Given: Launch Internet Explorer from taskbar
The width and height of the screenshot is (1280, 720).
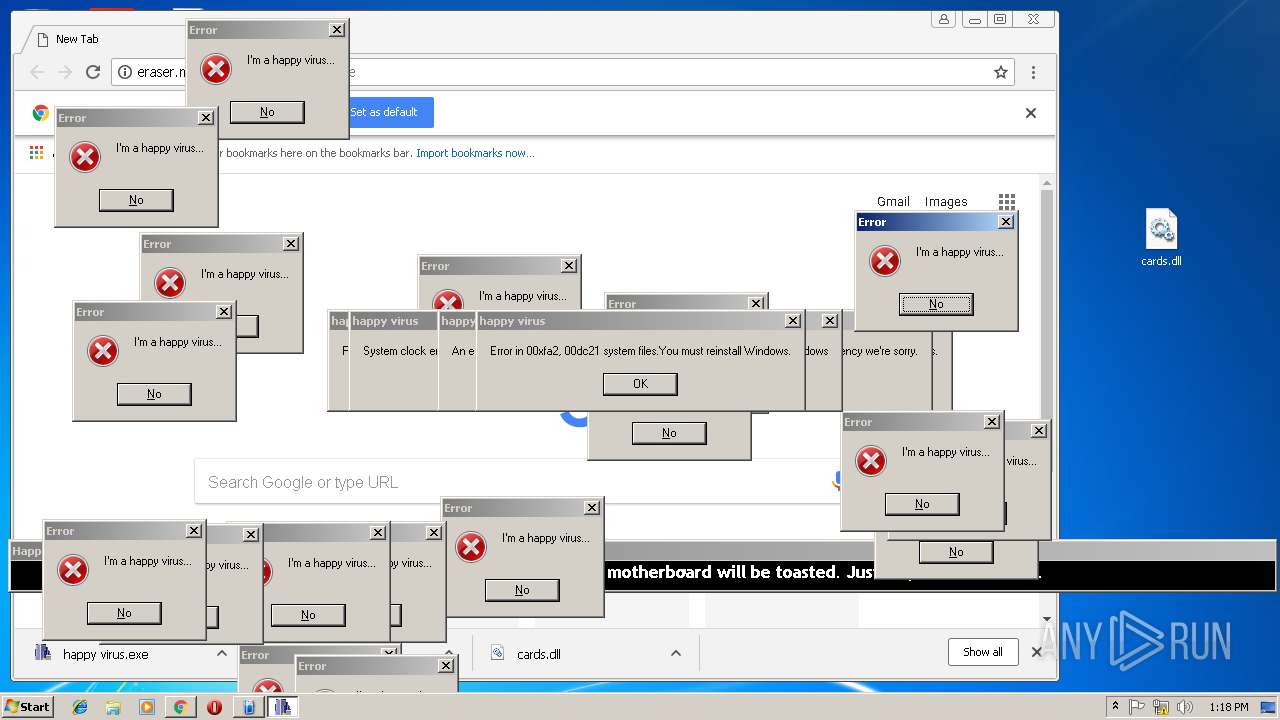Looking at the screenshot, I should click(80, 707).
